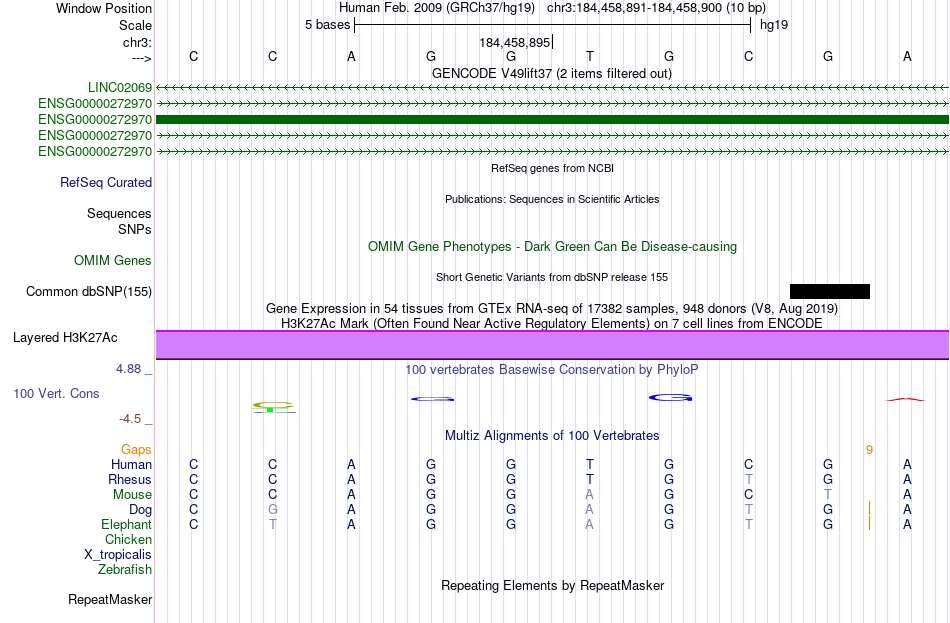The height and width of the screenshot is (623, 950).
Task: Click the chr3: ruler label
Action: click(138, 42)
